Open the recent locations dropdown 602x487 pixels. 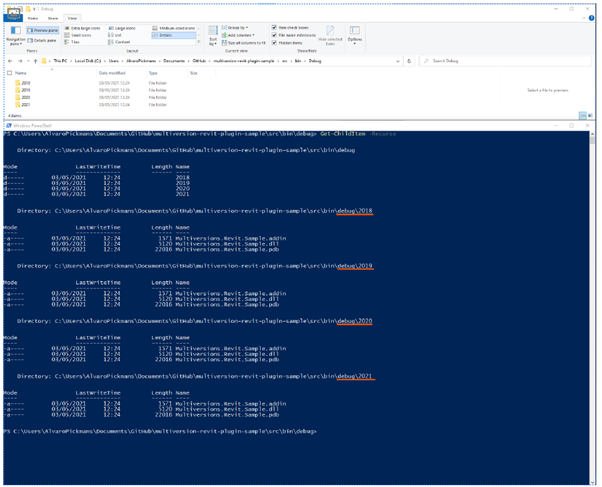click(28, 61)
